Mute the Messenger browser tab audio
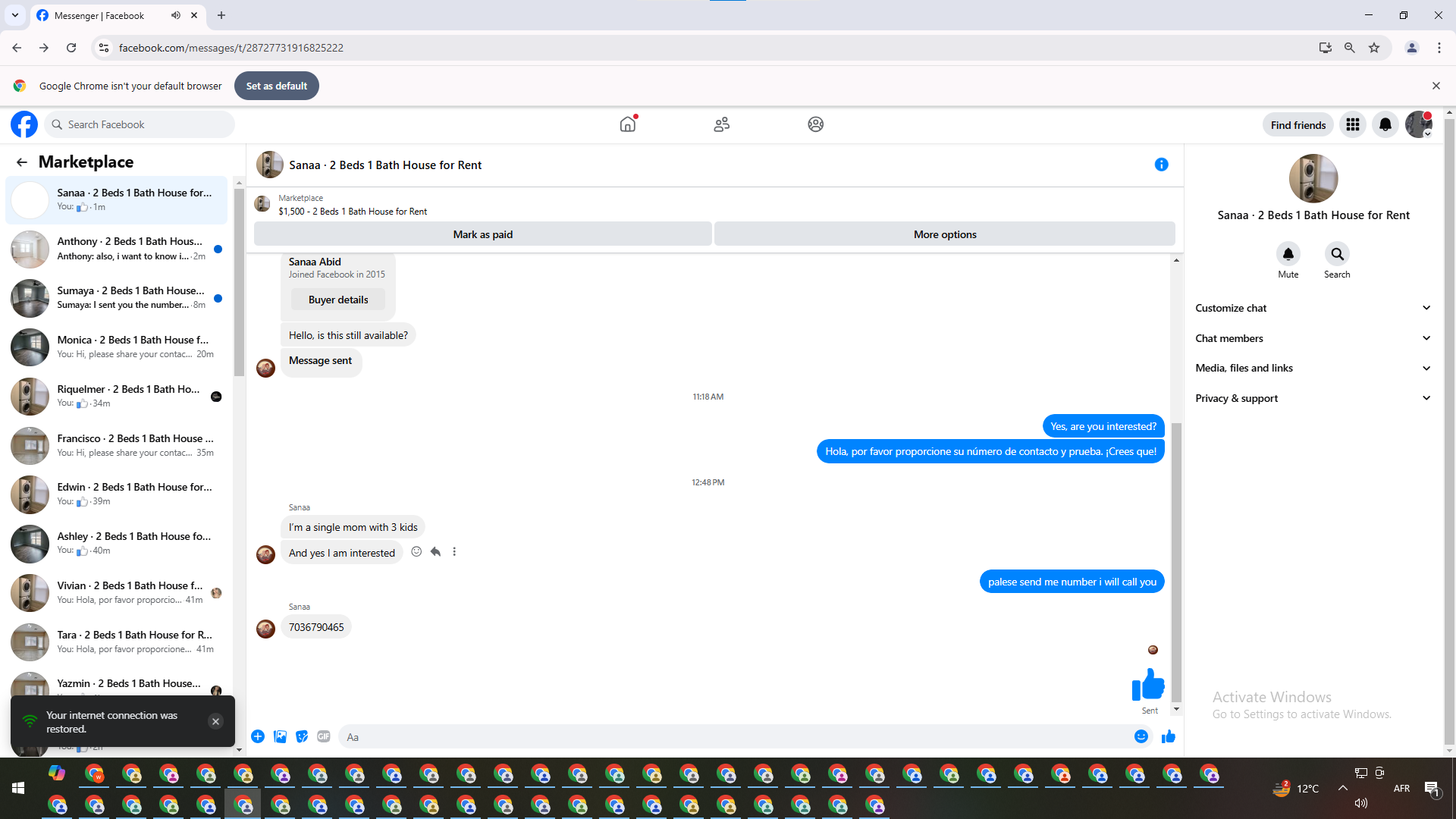This screenshot has width=1456, height=819. [x=176, y=15]
